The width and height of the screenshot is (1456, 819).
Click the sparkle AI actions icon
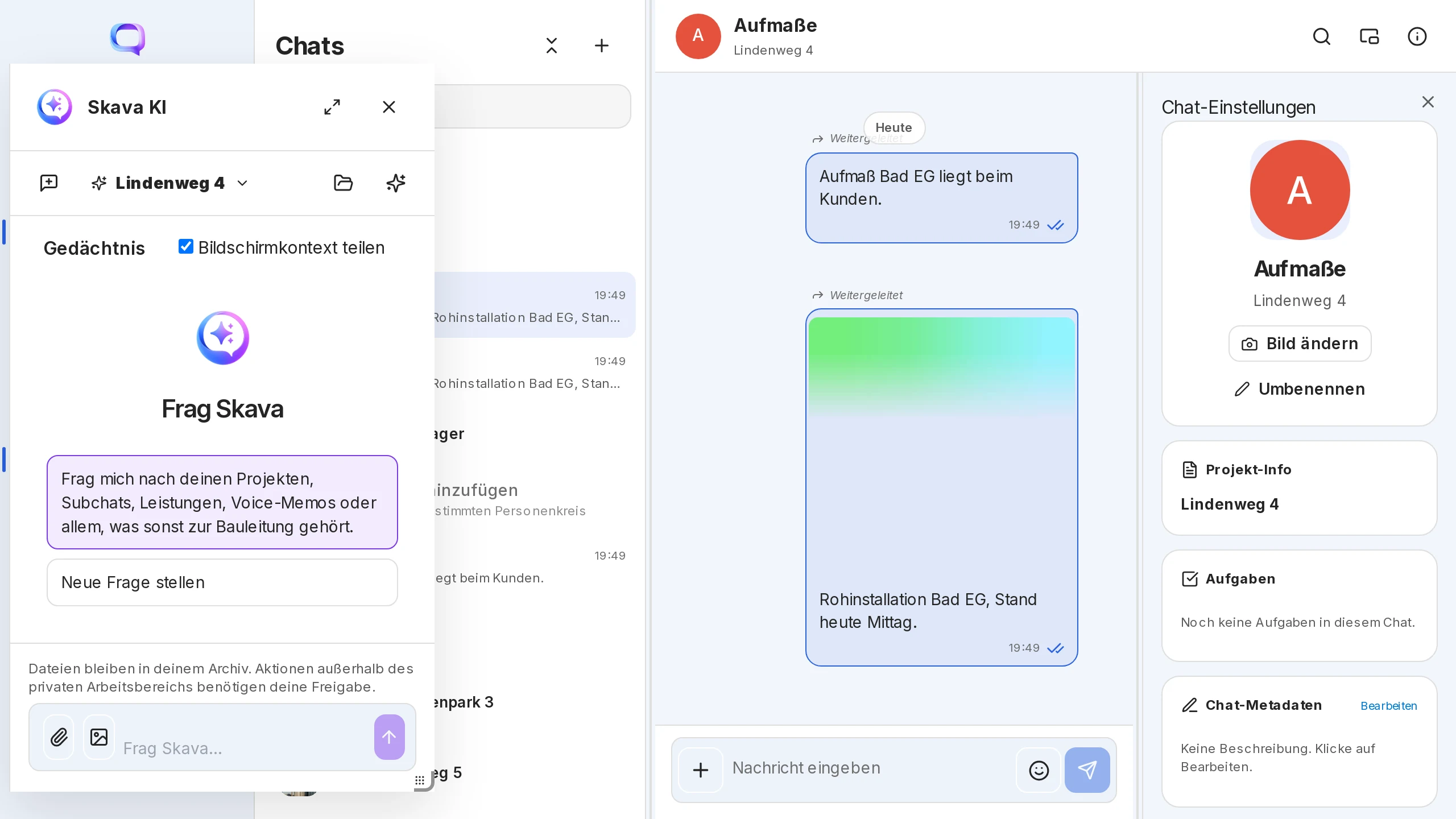click(396, 183)
